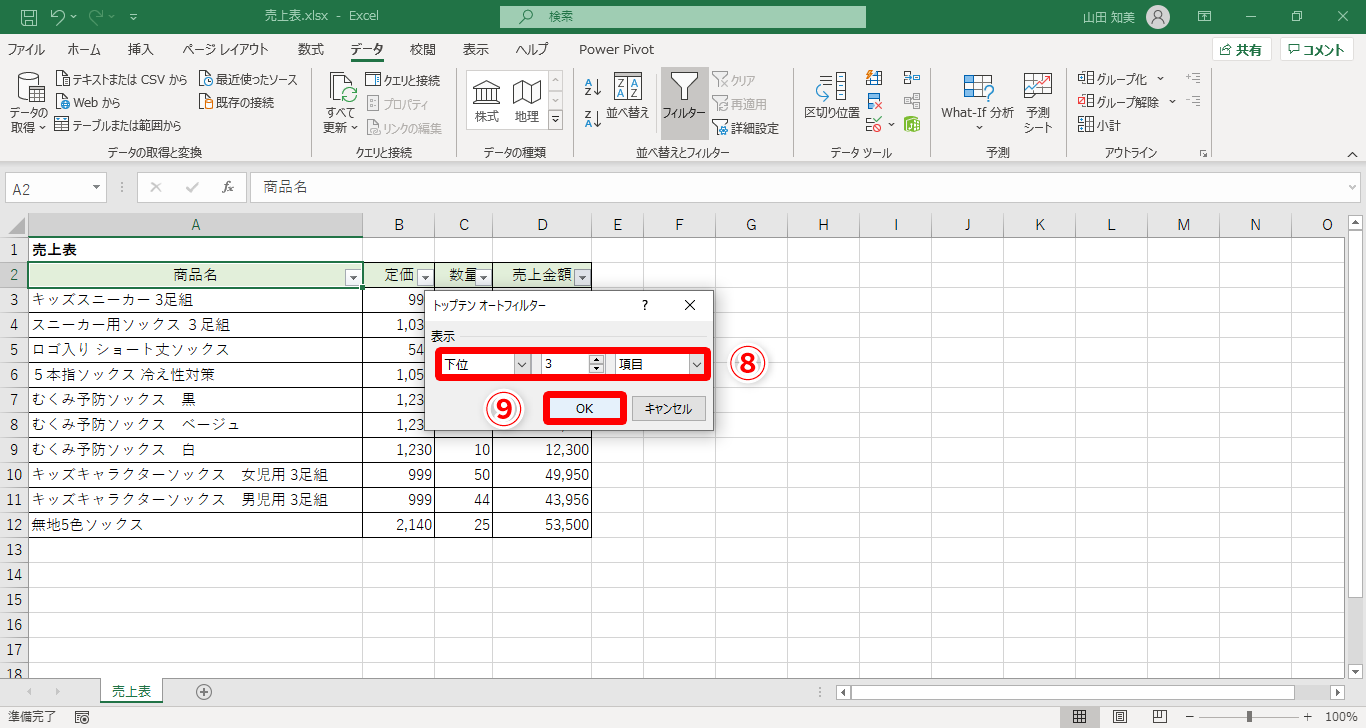Click Manage Data Model green icon
This screenshot has height=728, width=1366.
pos(911,125)
